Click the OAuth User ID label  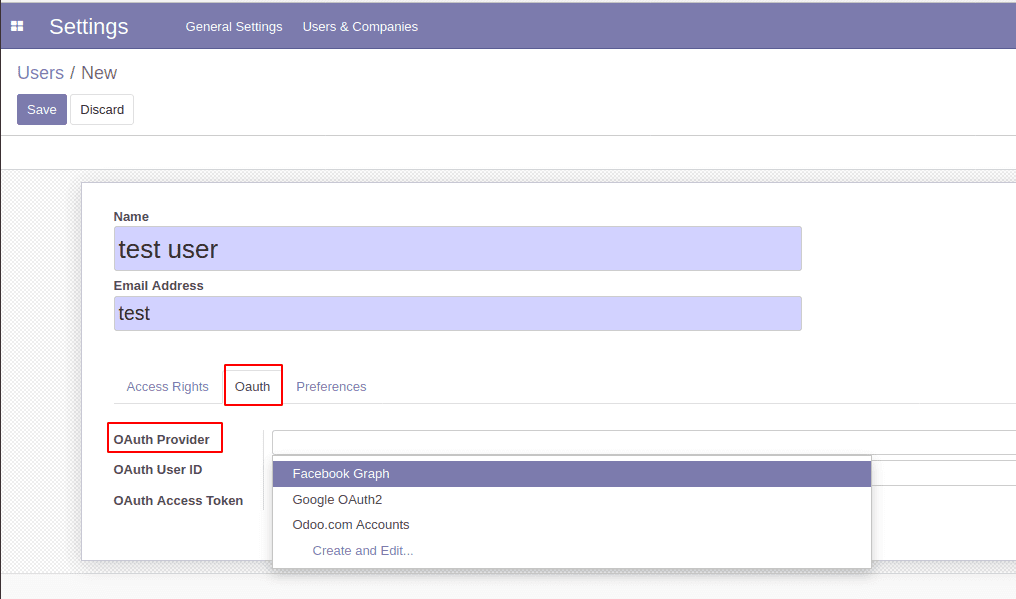coord(157,469)
